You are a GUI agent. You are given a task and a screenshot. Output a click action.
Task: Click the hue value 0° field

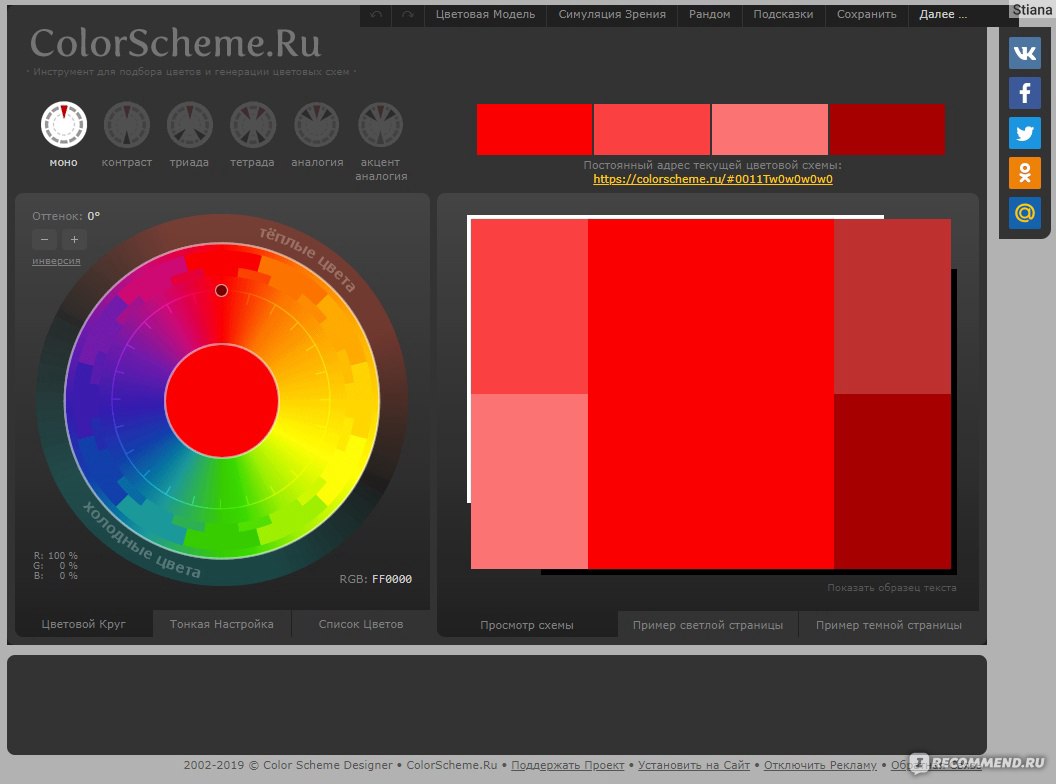[x=94, y=216]
